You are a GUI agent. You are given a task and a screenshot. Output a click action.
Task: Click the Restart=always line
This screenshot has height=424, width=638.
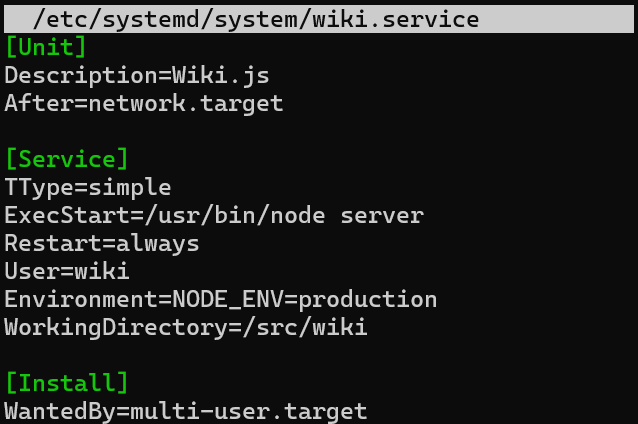point(102,243)
